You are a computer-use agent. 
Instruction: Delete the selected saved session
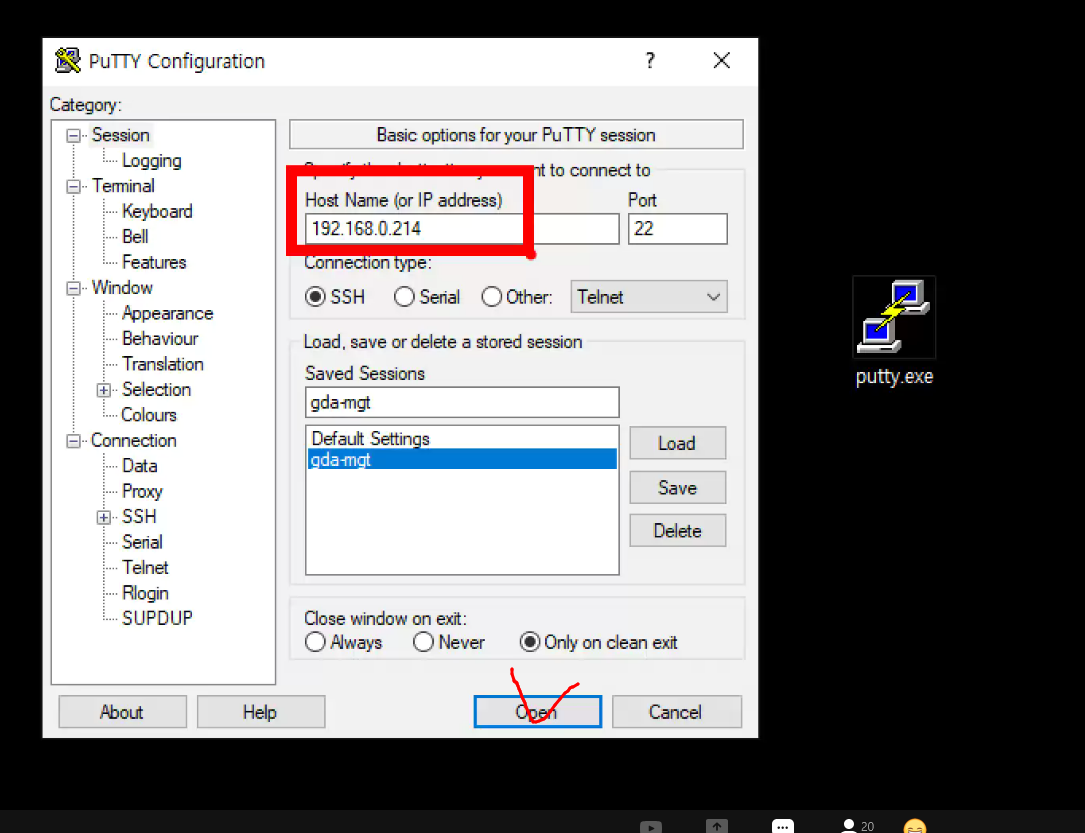(677, 531)
